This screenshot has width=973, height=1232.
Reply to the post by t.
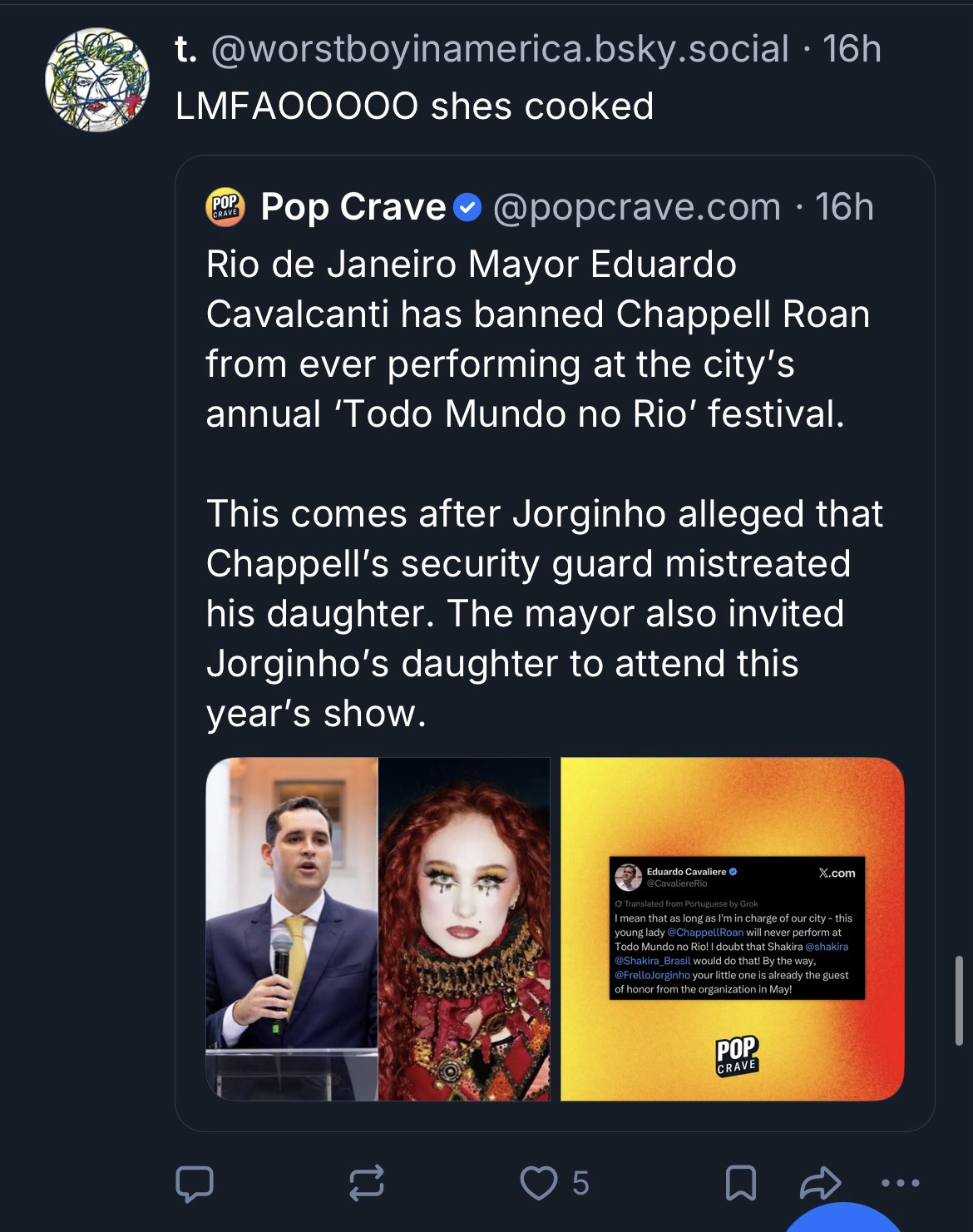[194, 1183]
